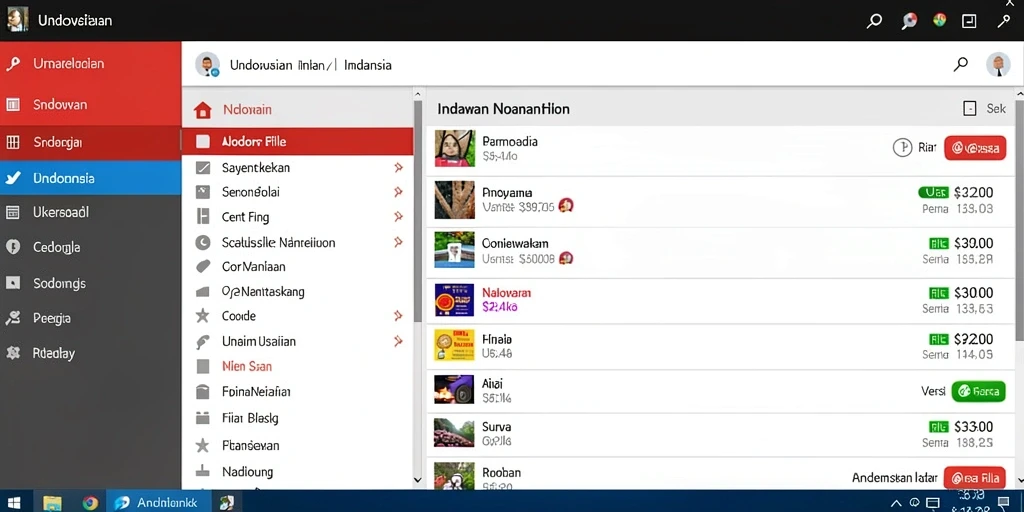
Task: Click the tag icon beside CorNaniaan
Action: coord(203,266)
